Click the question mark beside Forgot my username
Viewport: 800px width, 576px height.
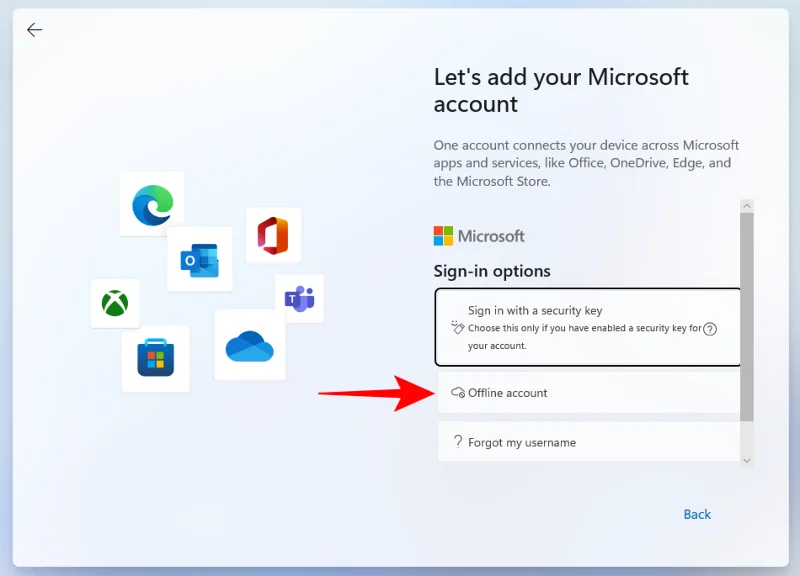pyautogui.click(x=456, y=442)
